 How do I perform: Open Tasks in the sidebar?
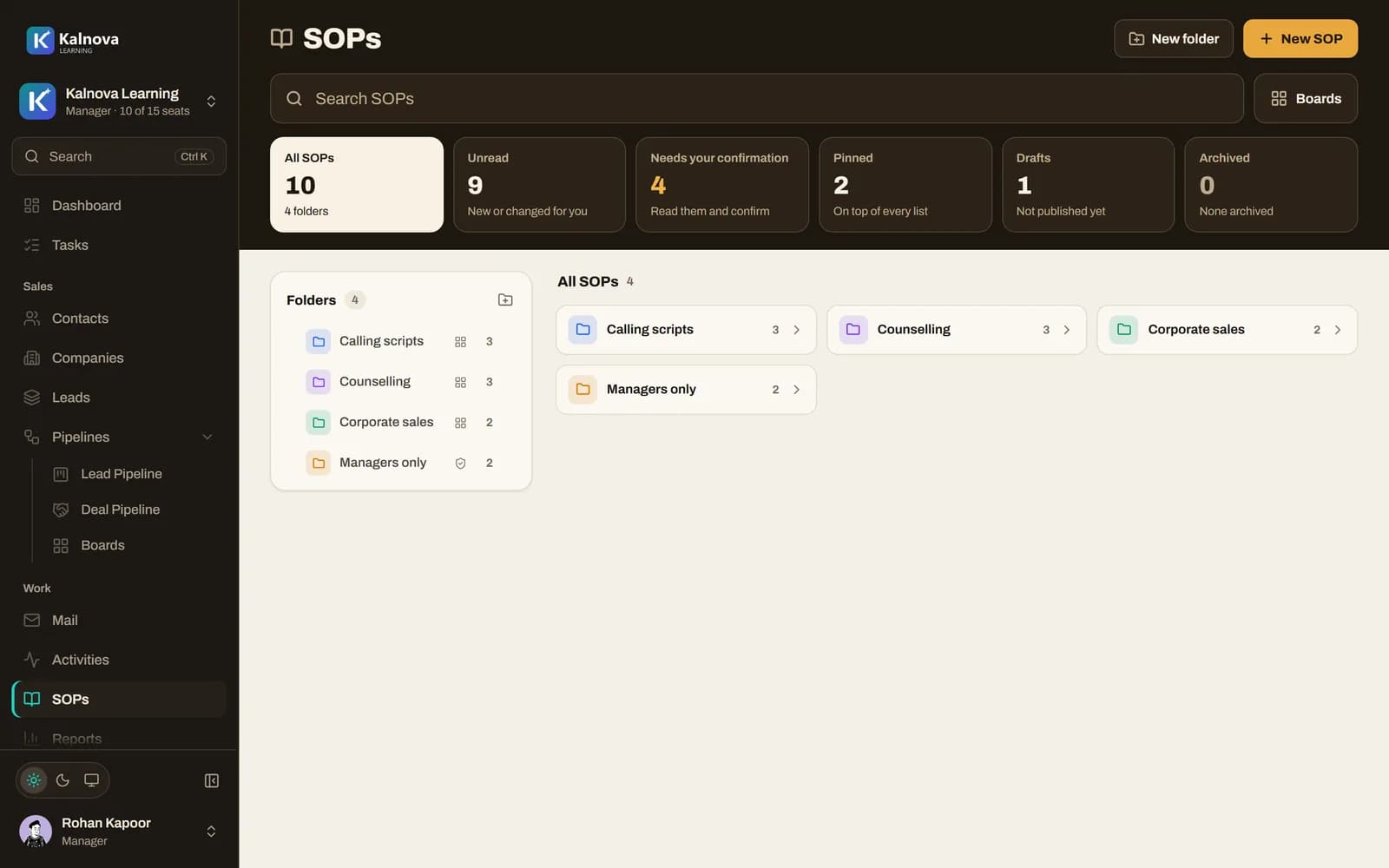[x=119, y=245]
